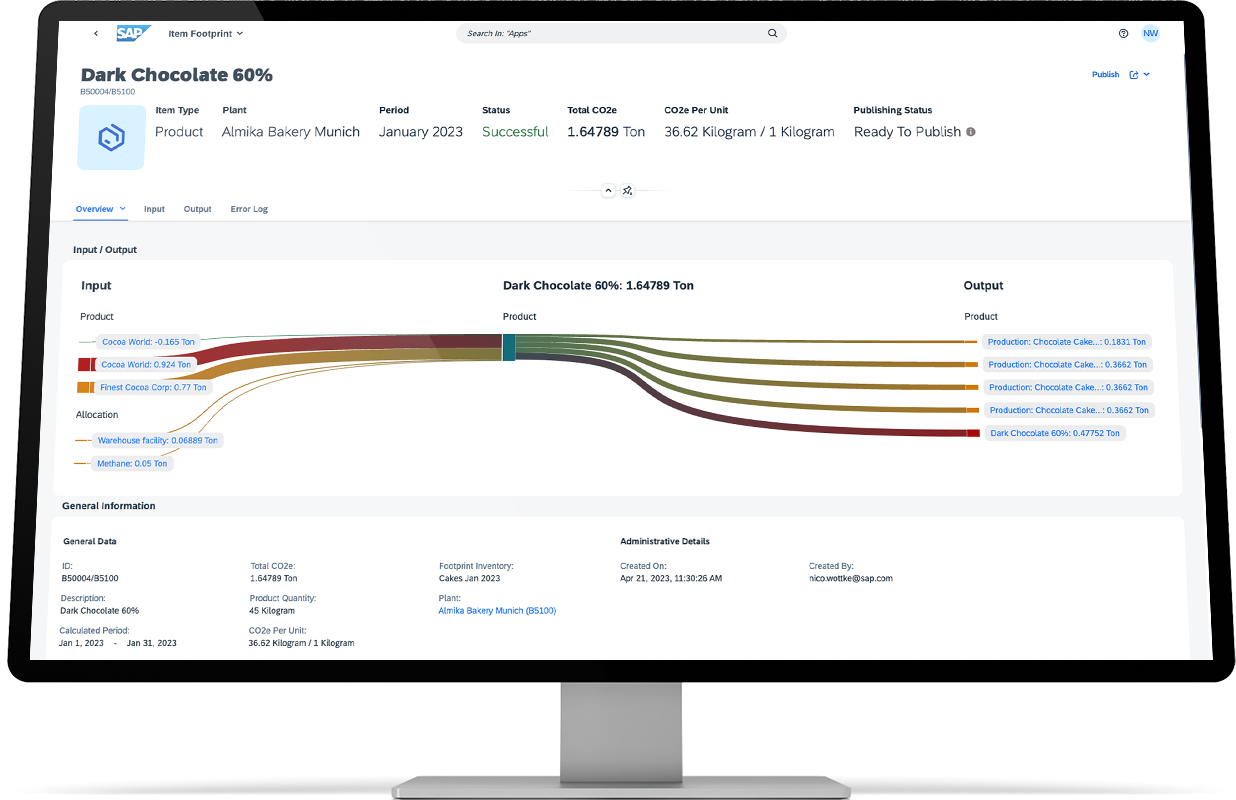Click the search magnifier icon
Viewport: 1236px width, 800px height.
click(772, 34)
